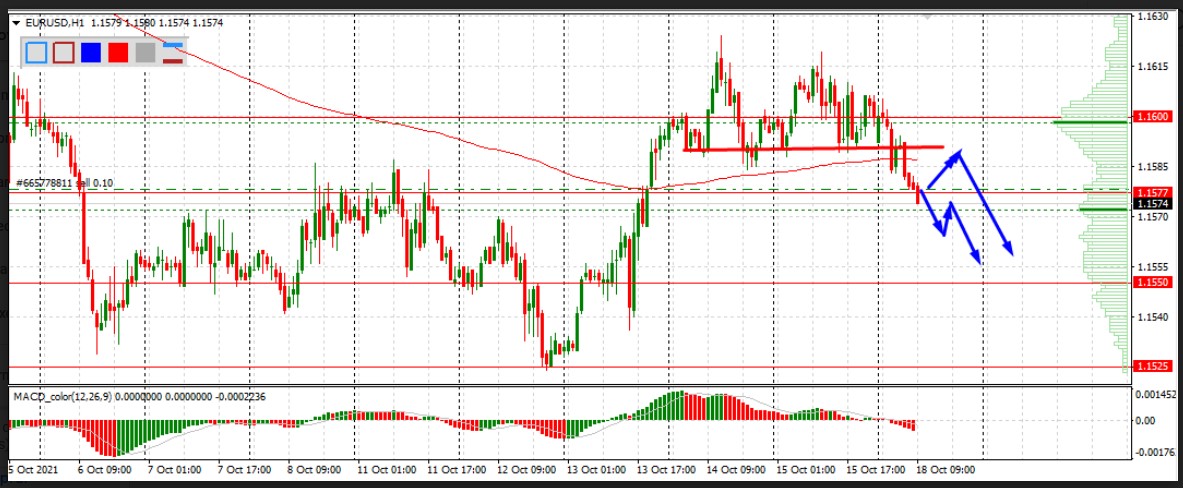The image size is (1183, 488).
Task: Click the blue and red lines icon
Action: click(x=173, y=53)
